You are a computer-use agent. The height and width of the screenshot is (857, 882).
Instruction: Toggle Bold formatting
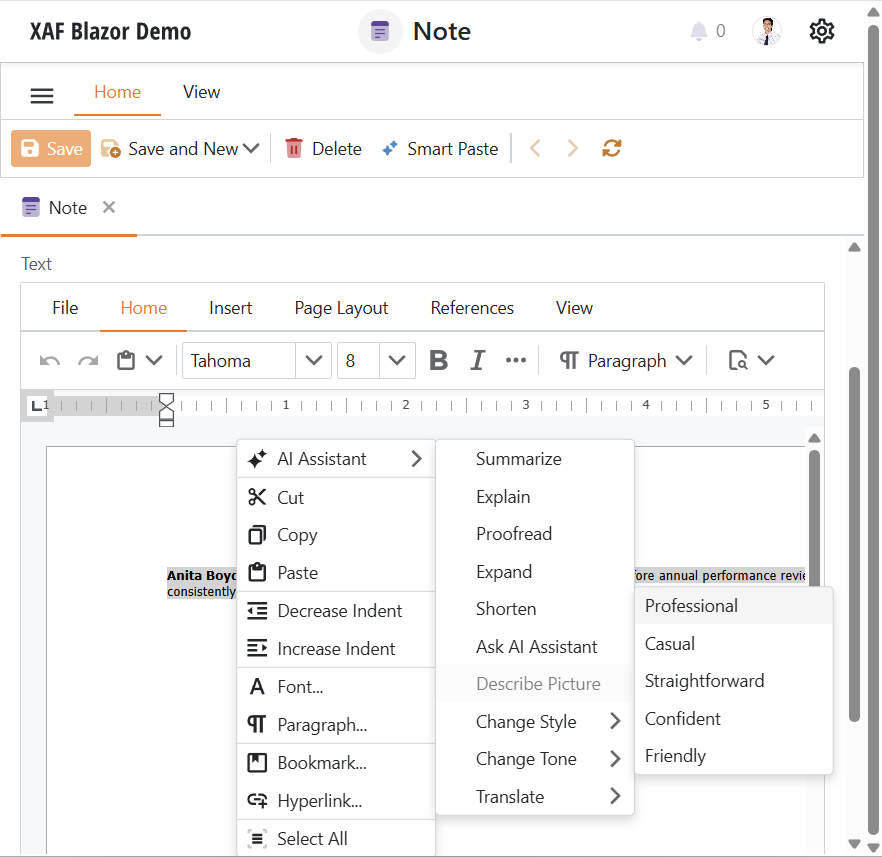pos(439,360)
